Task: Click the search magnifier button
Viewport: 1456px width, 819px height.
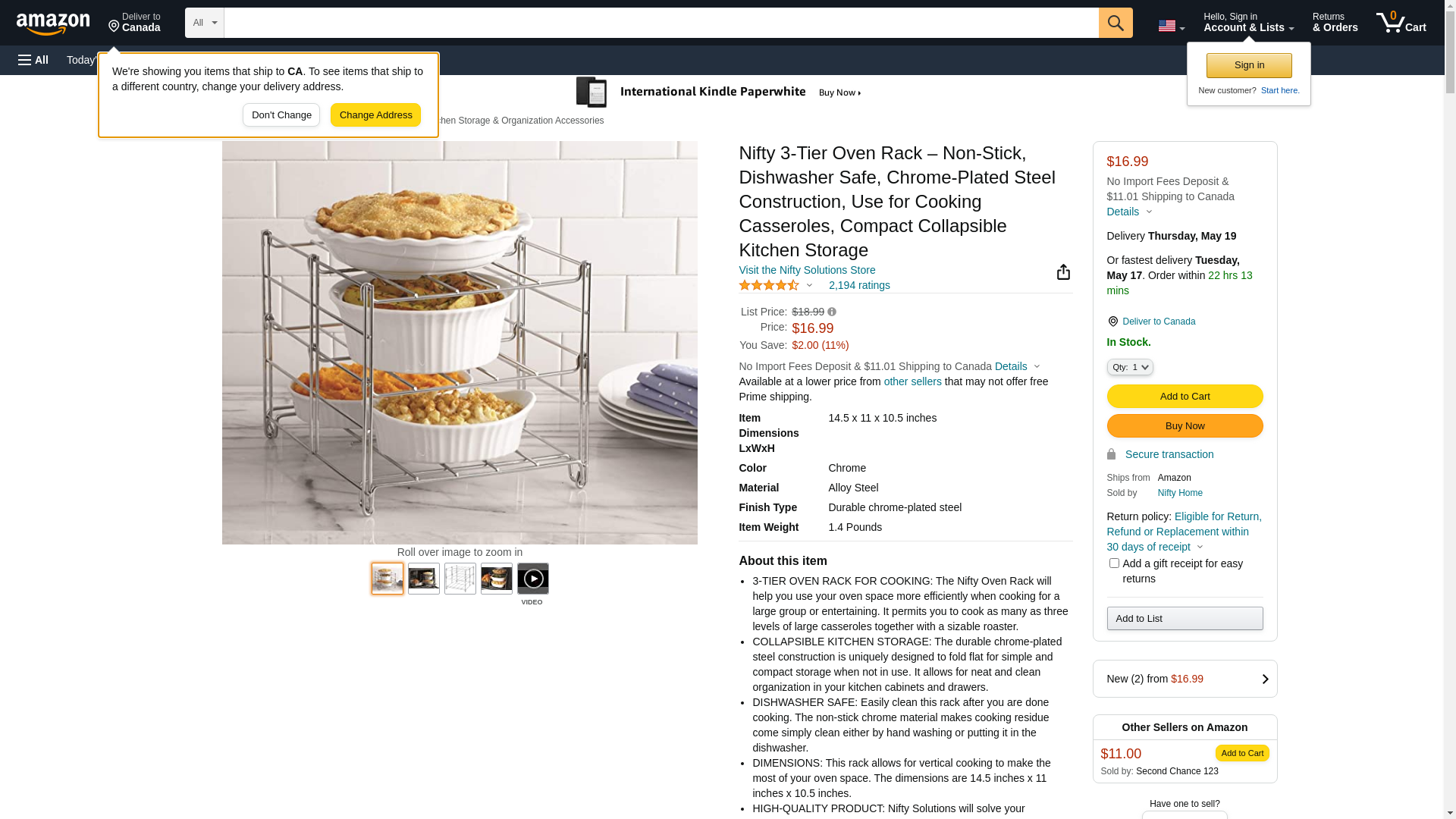Action: [1115, 23]
